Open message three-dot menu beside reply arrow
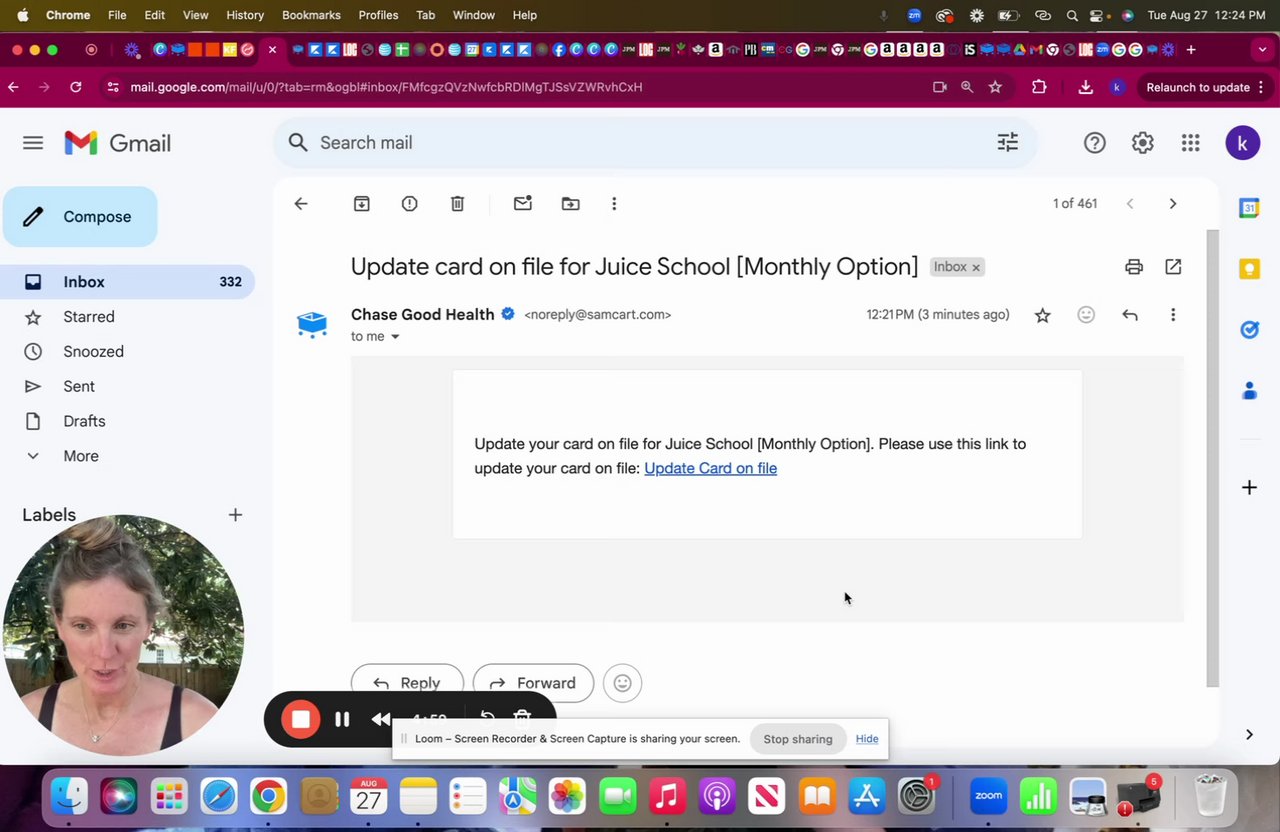The height and width of the screenshot is (832, 1280). [1173, 315]
